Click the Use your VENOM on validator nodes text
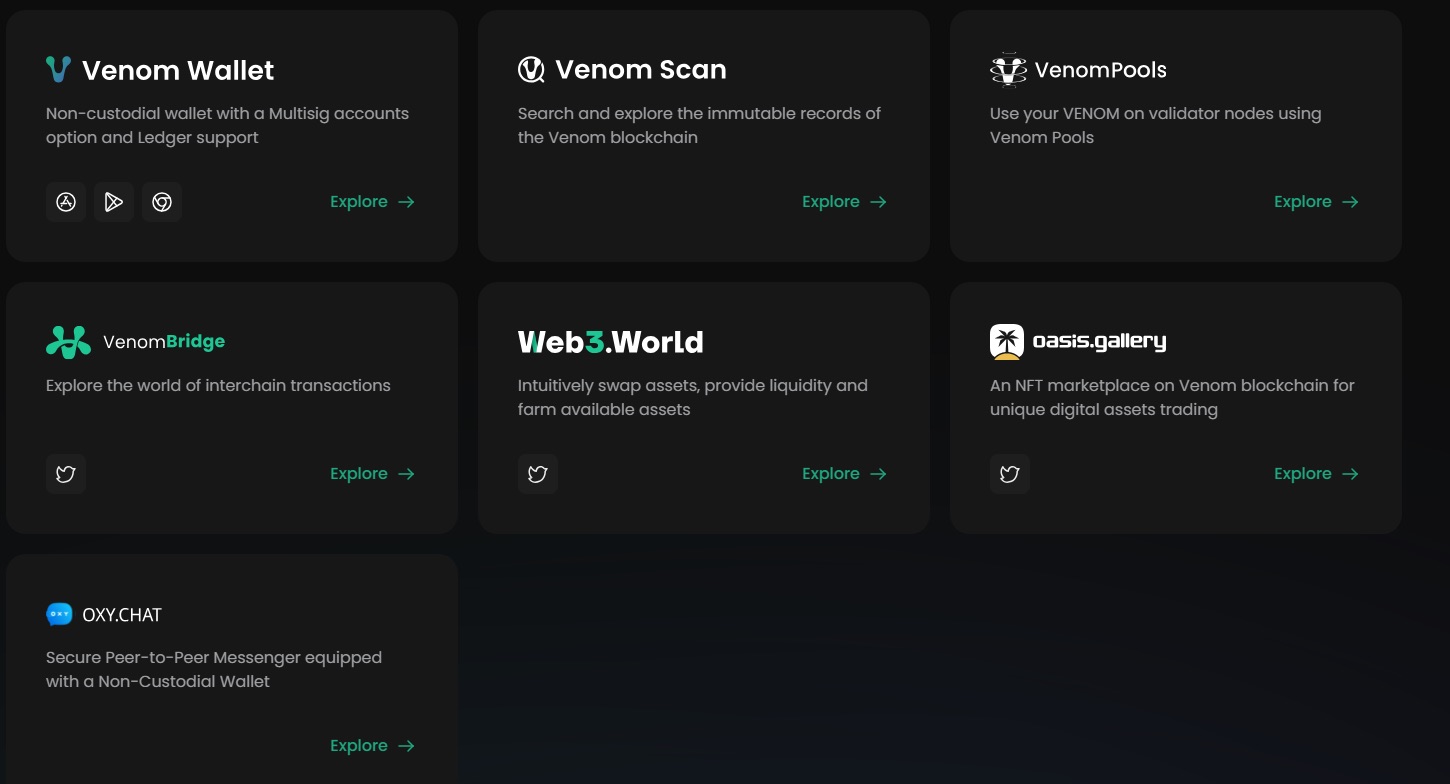The height and width of the screenshot is (784, 1450). tap(1156, 126)
